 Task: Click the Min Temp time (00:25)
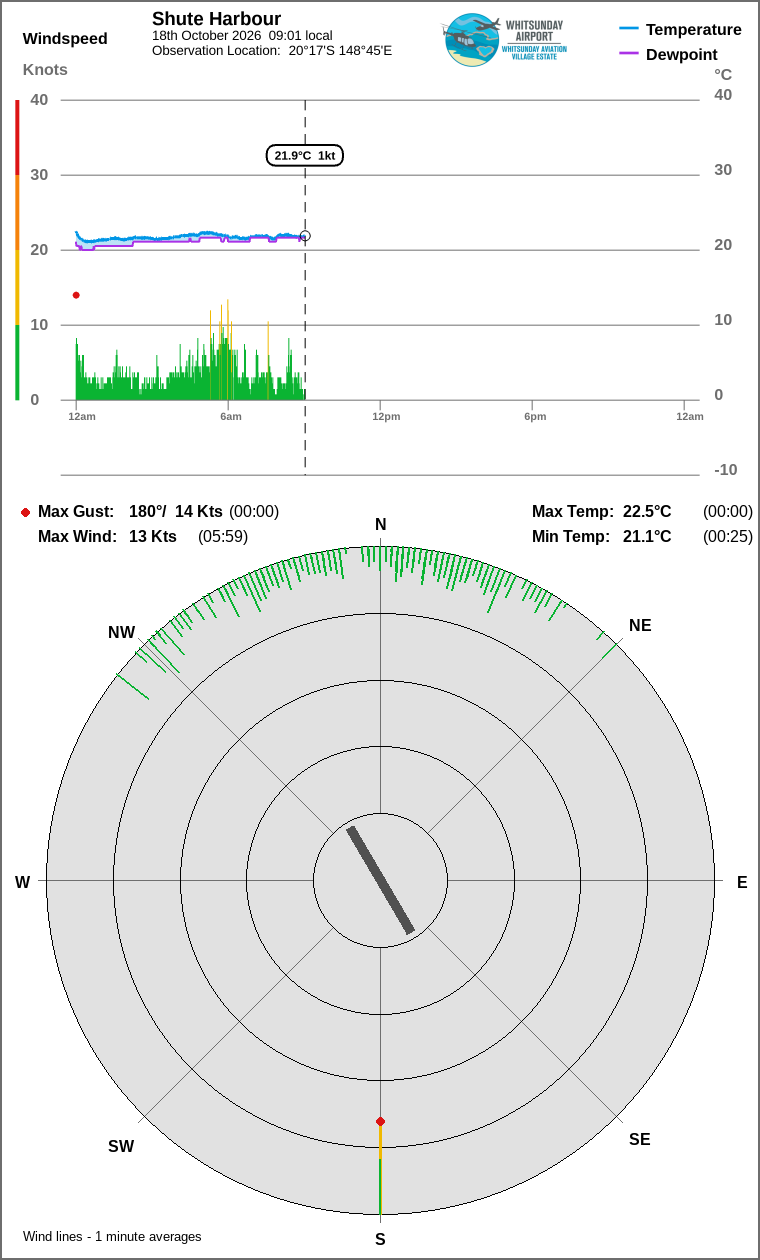tap(728, 537)
